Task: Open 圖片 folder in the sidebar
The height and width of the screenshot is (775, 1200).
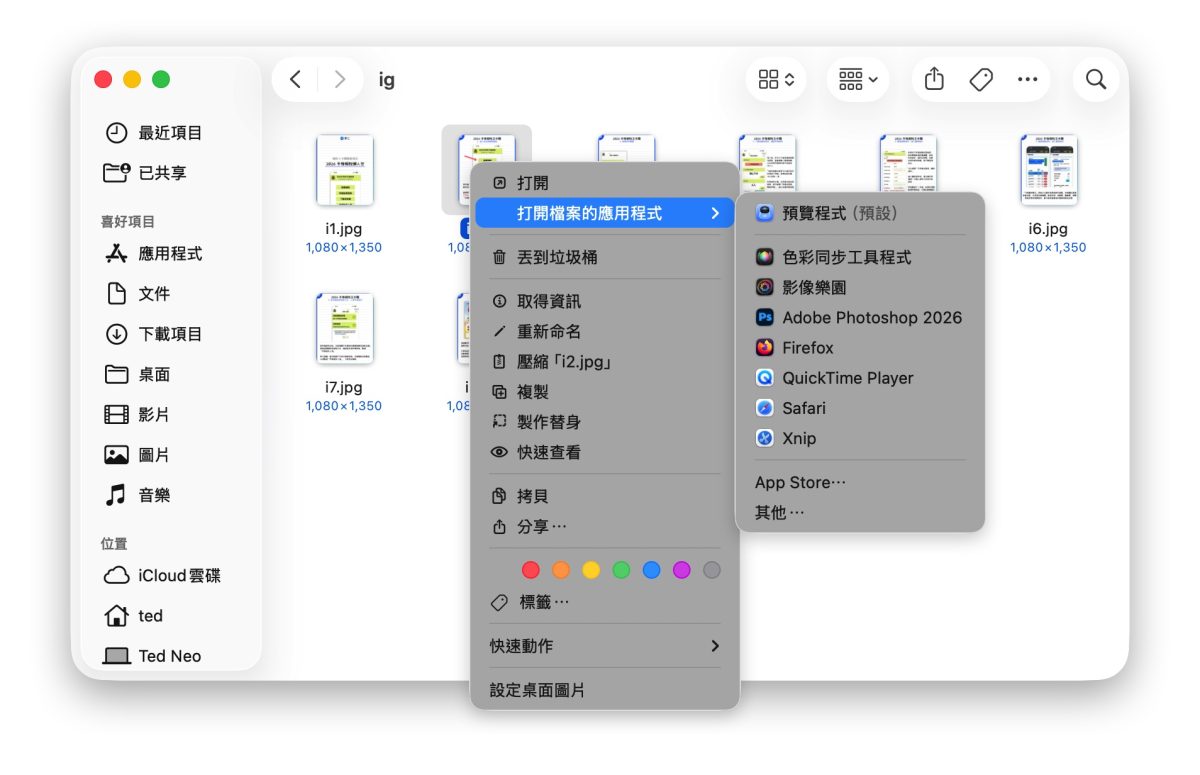Action: coord(170,455)
